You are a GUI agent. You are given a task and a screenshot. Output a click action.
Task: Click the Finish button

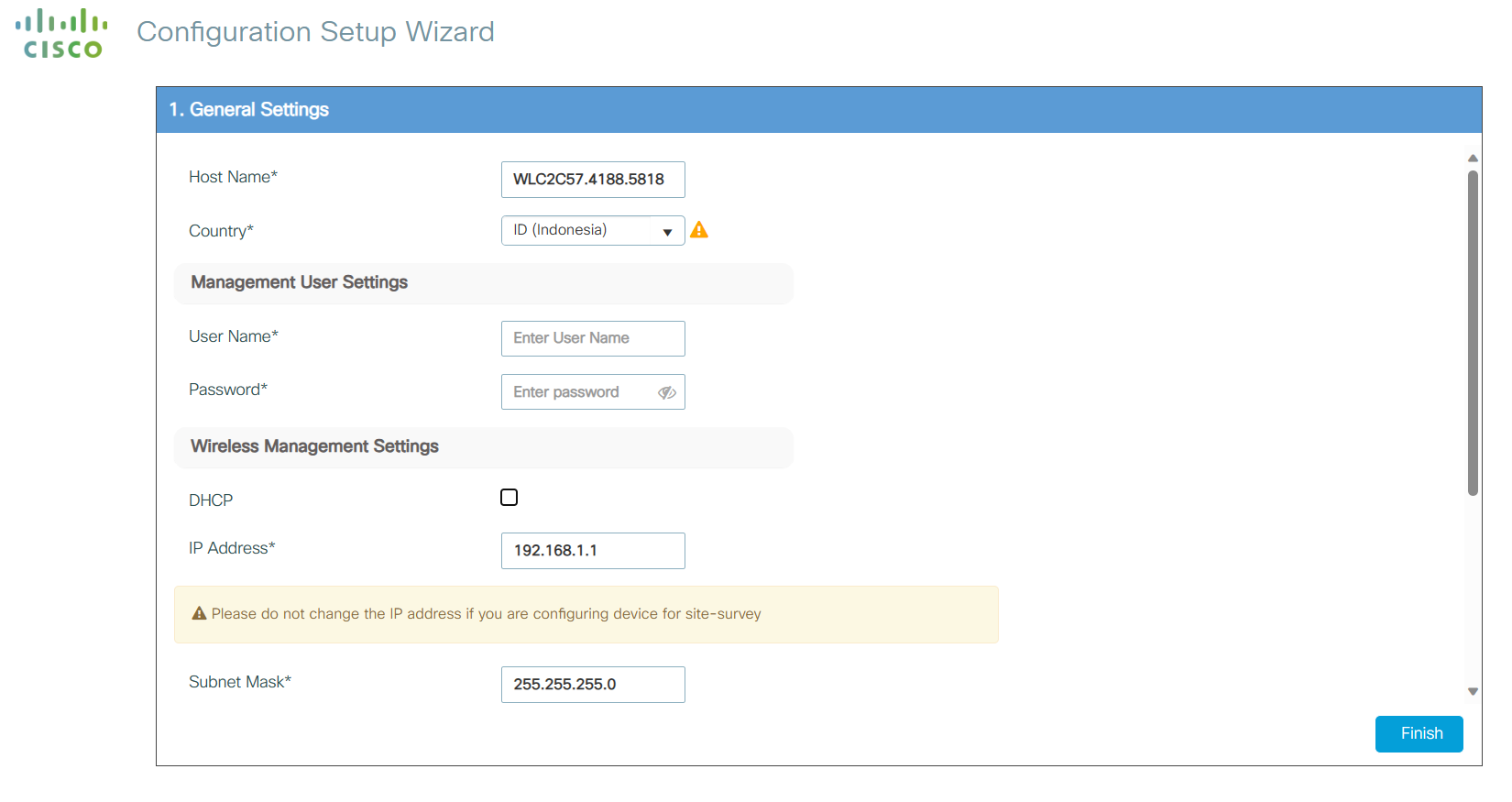pos(1419,733)
